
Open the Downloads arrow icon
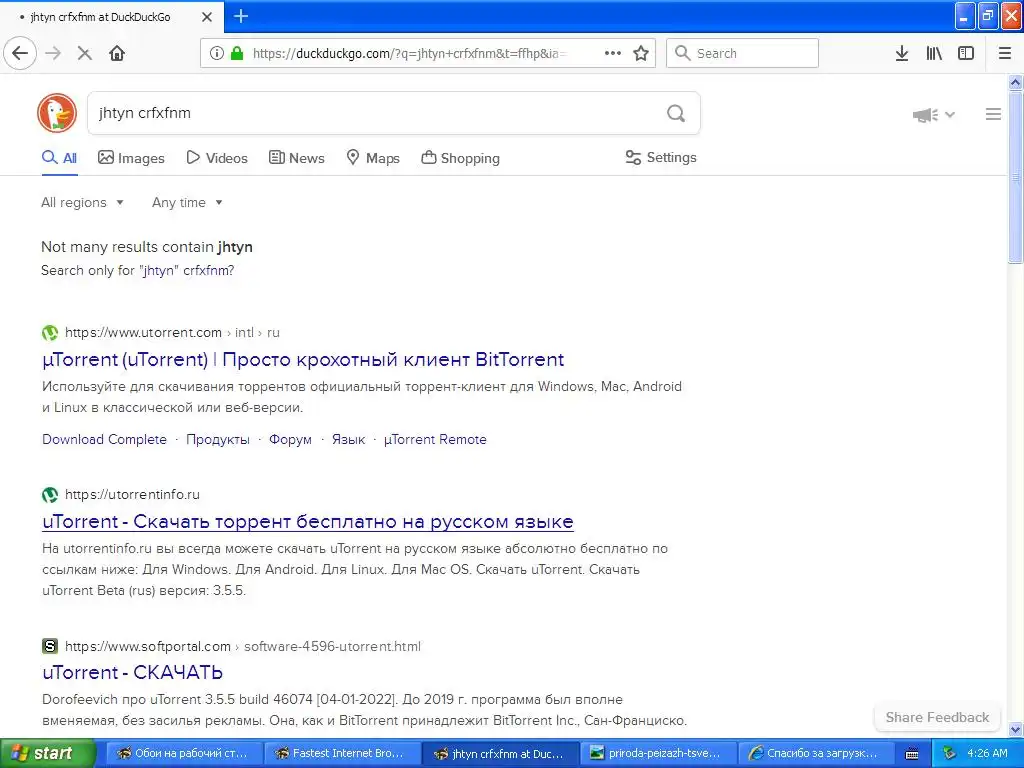(x=901, y=53)
